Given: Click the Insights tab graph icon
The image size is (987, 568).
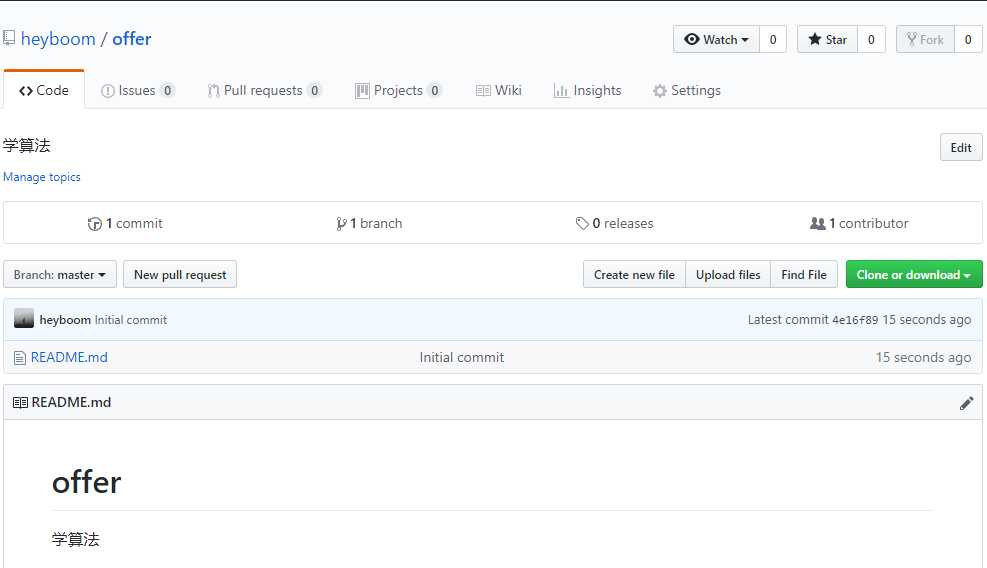Looking at the screenshot, I should coord(560,91).
